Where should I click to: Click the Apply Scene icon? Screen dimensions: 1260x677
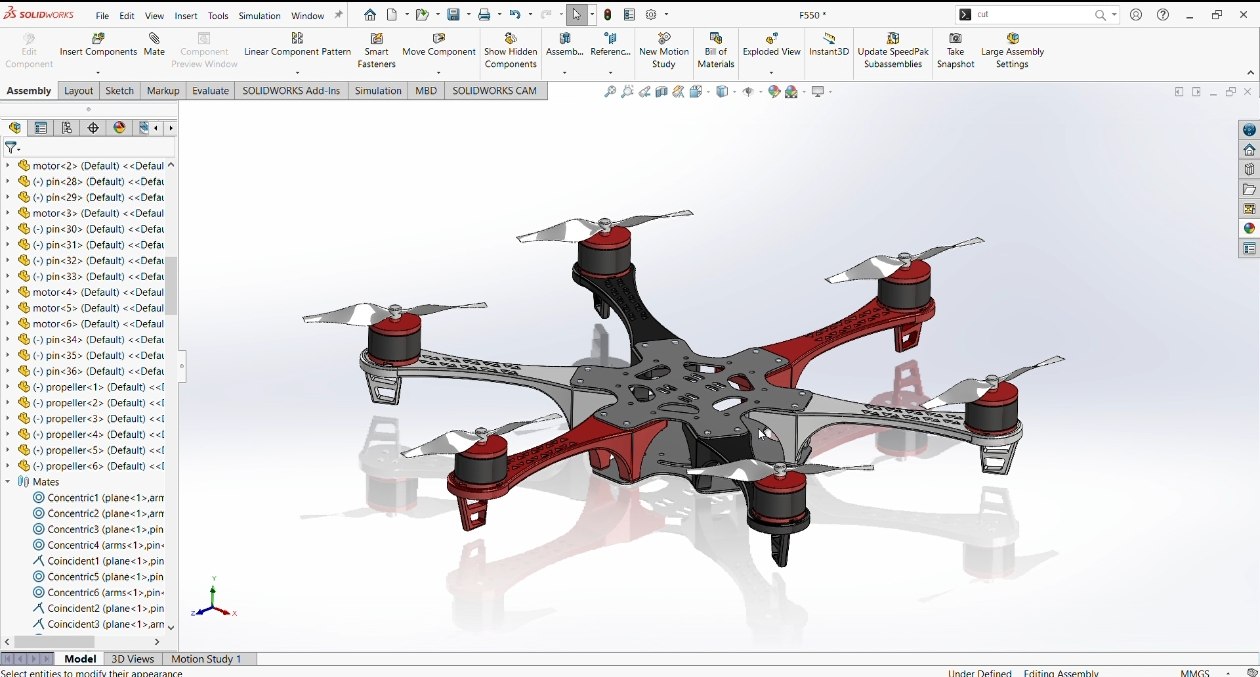792,92
